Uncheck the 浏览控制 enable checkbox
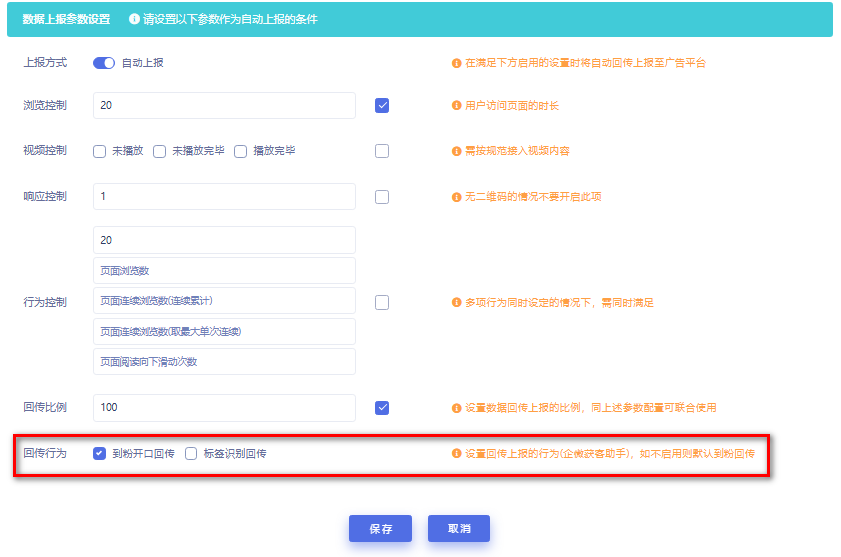 tap(382, 105)
